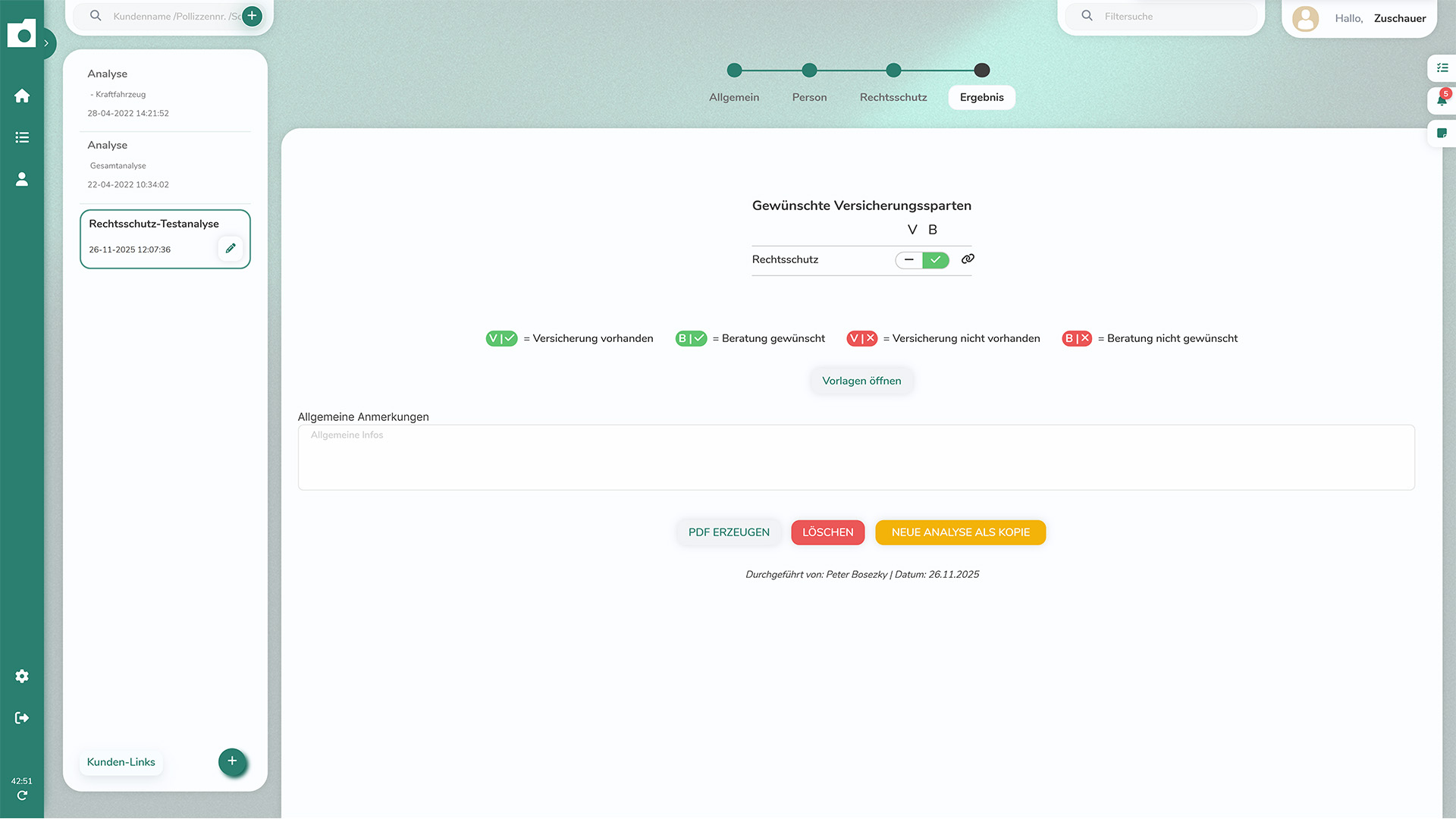This screenshot has height=819, width=1456.
Task: Click the logout icon in sidebar
Action: pos(22,717)
